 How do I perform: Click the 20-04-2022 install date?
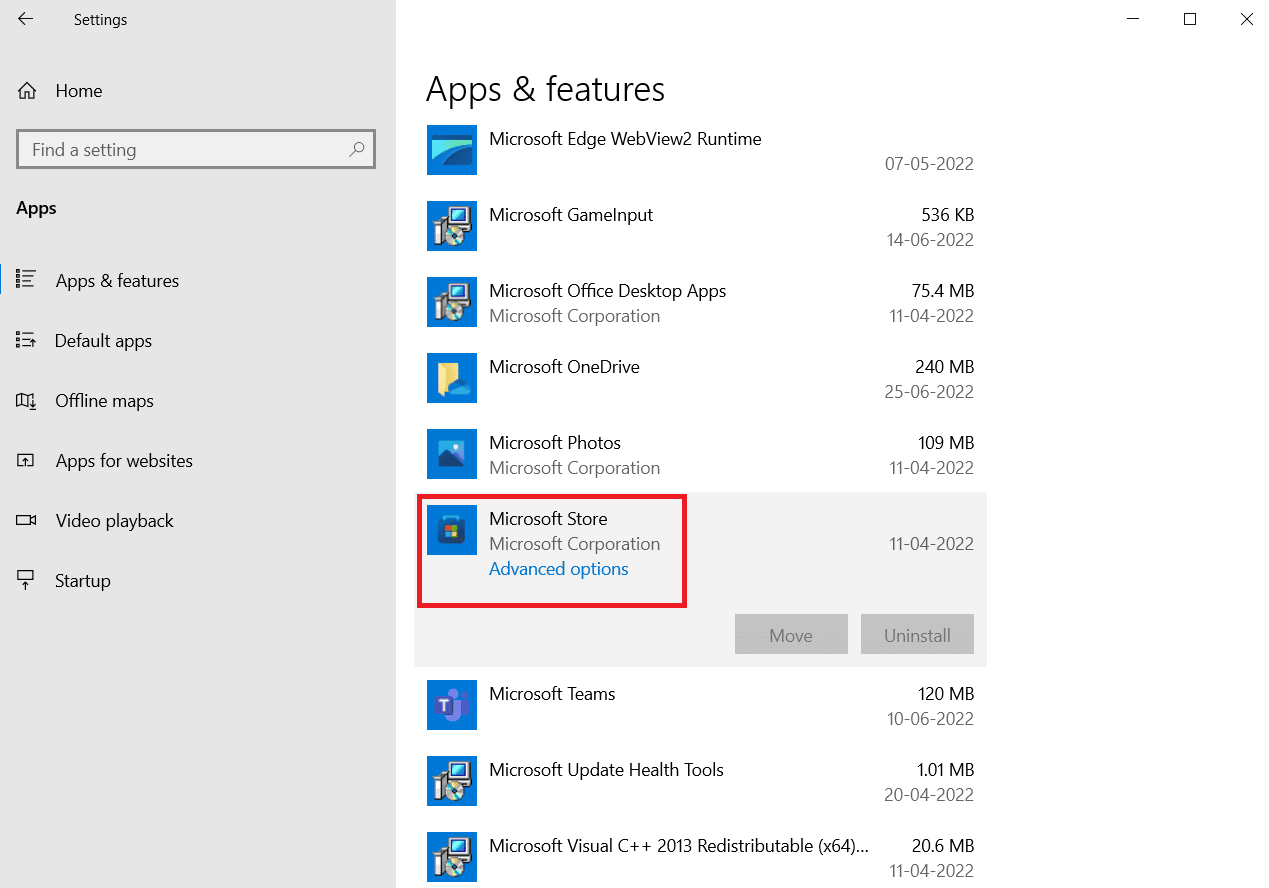click(930, 795)
